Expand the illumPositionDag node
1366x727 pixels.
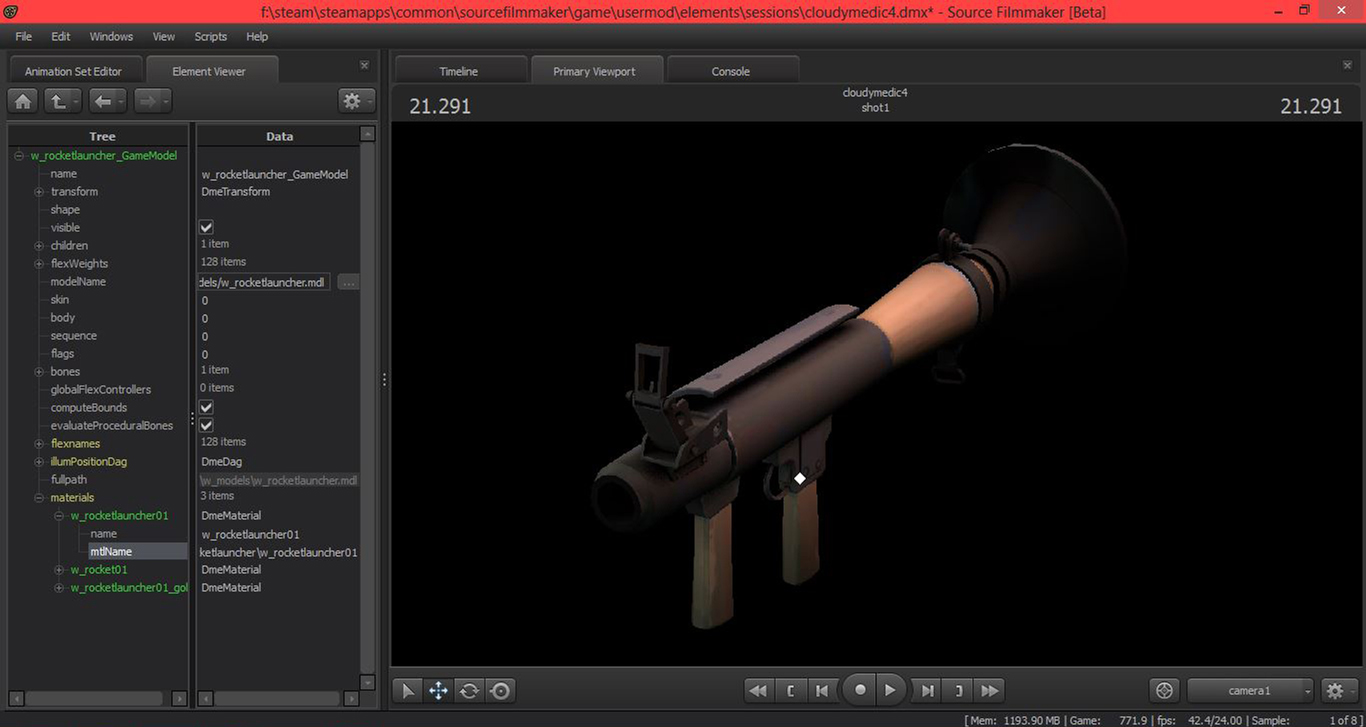coord(39,462)
